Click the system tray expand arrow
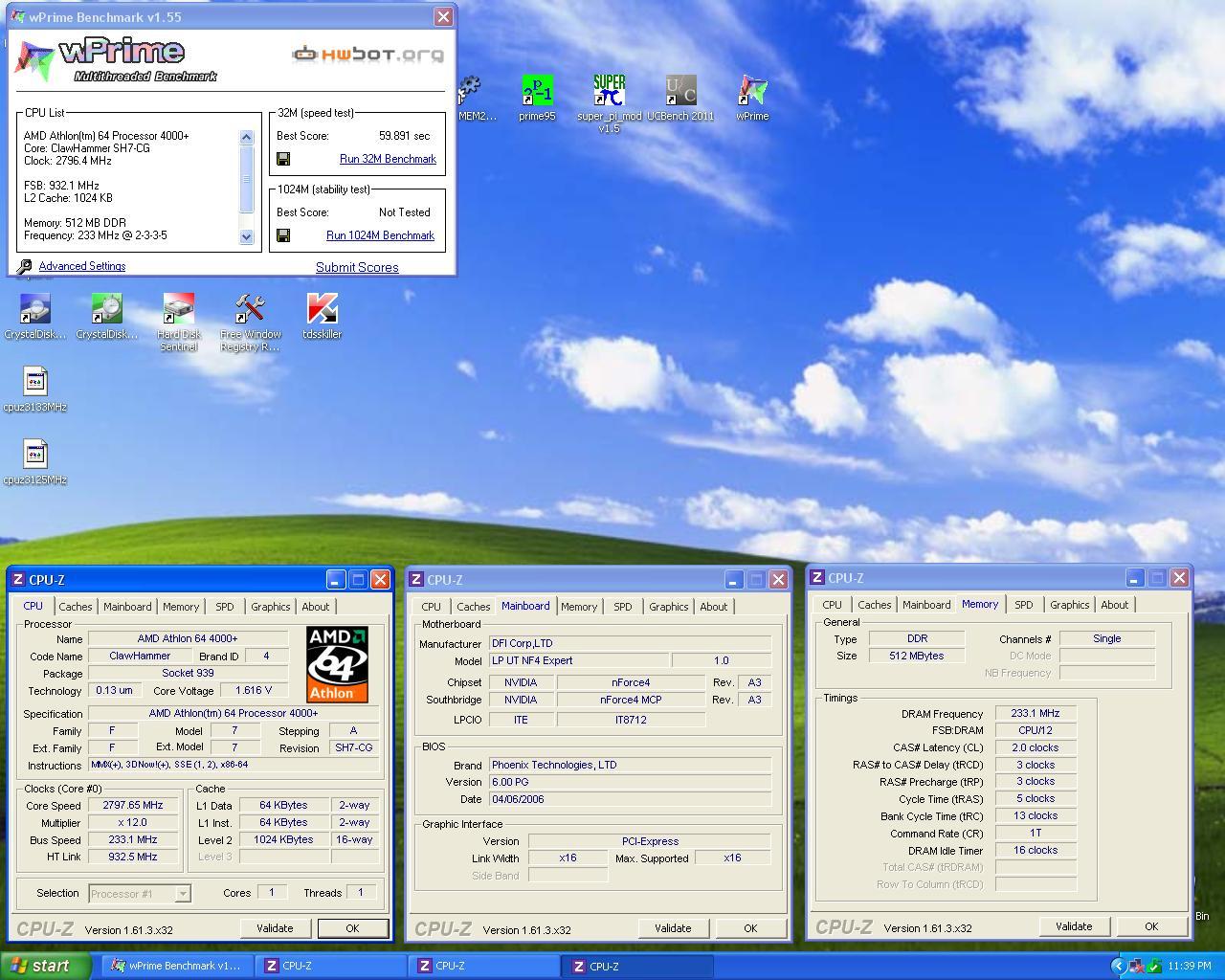Screen dimensions: 1225x980 1118,966
